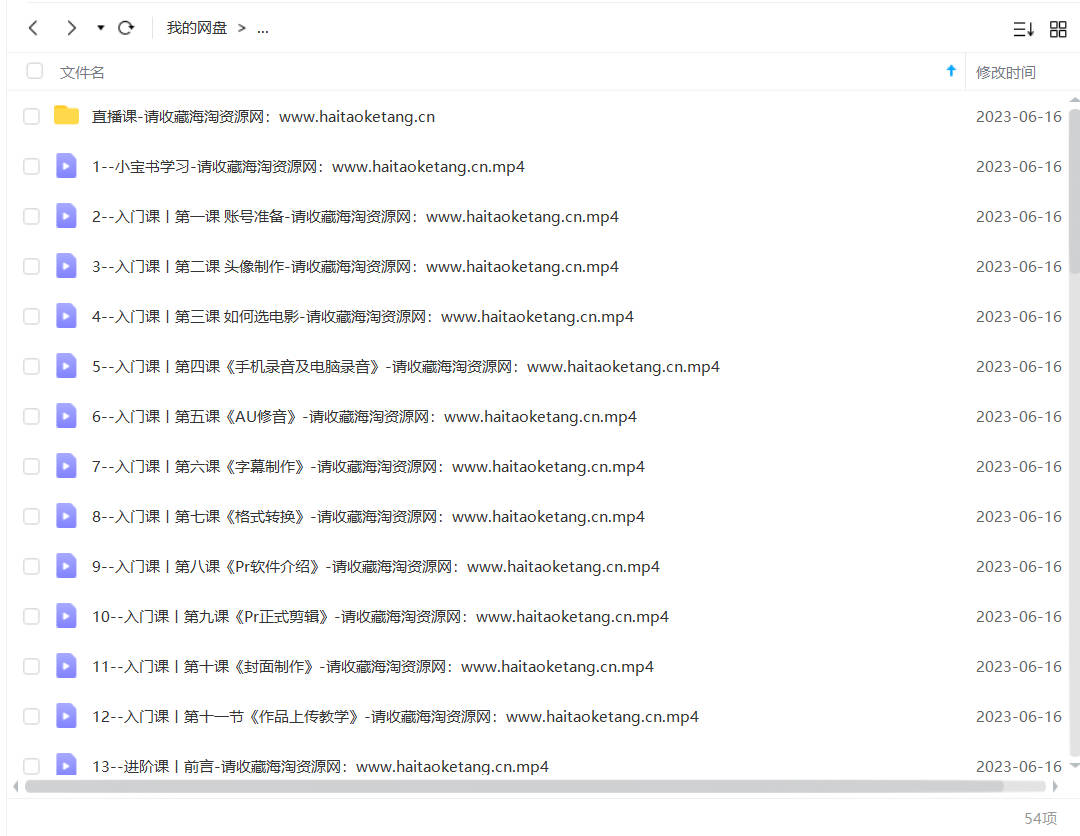Image resolution: width=1080 pixels, height=836 pixels.
Task: Open the file 1--小宝书学习 mp4
Action: click(308, 167)
